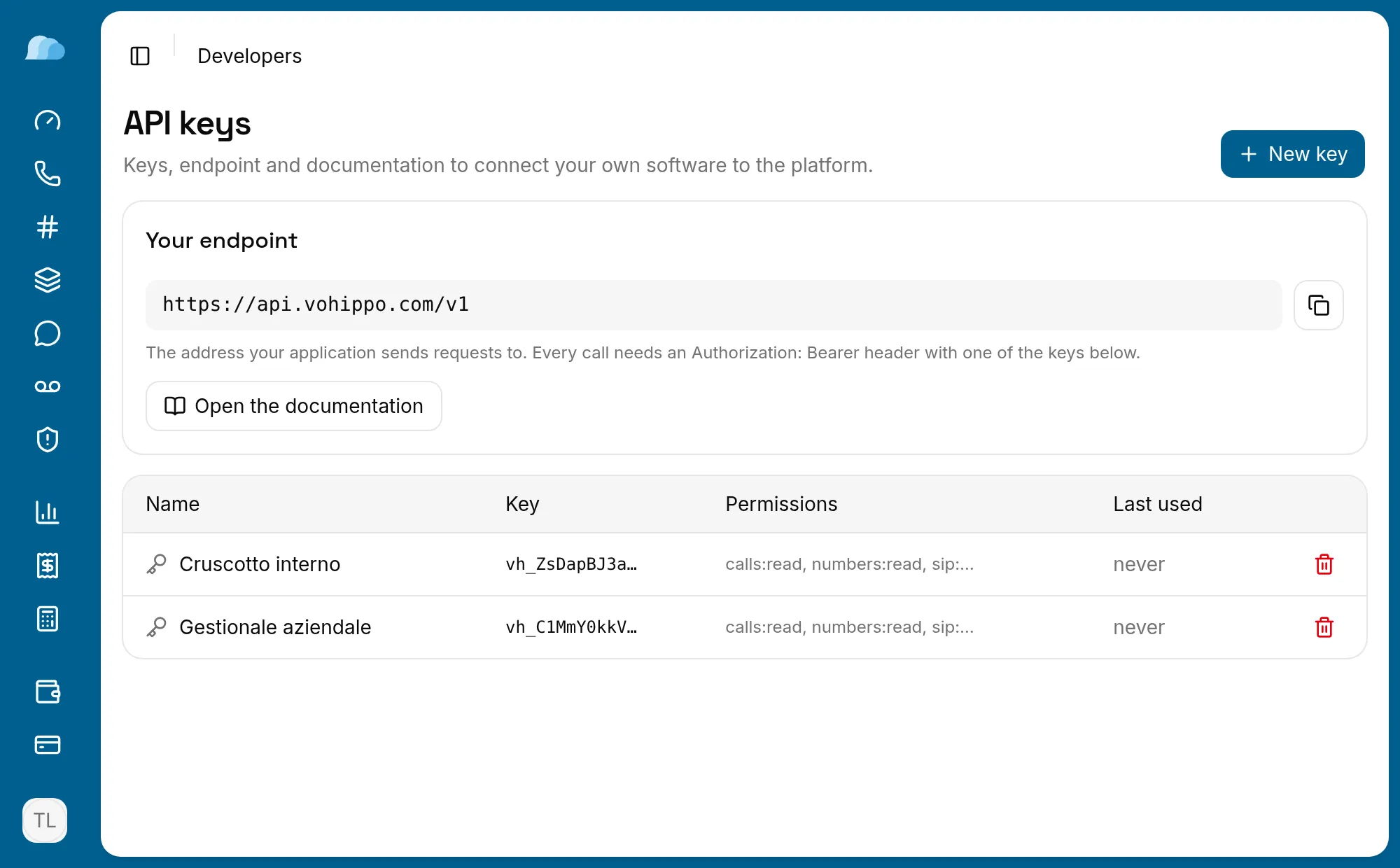This screenshot has height=868, width=1400.
Task: Click the Permissions column header
Action: pyautogui.click(x=781, y=504)
